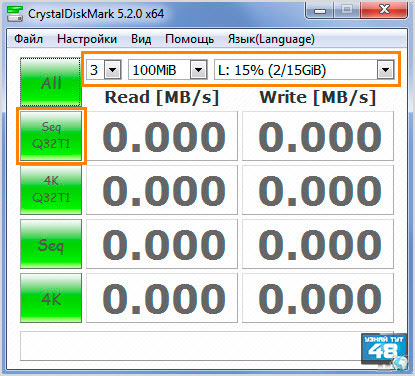Open the drive selector L: 15% dropdown

[x=304, y=70]
